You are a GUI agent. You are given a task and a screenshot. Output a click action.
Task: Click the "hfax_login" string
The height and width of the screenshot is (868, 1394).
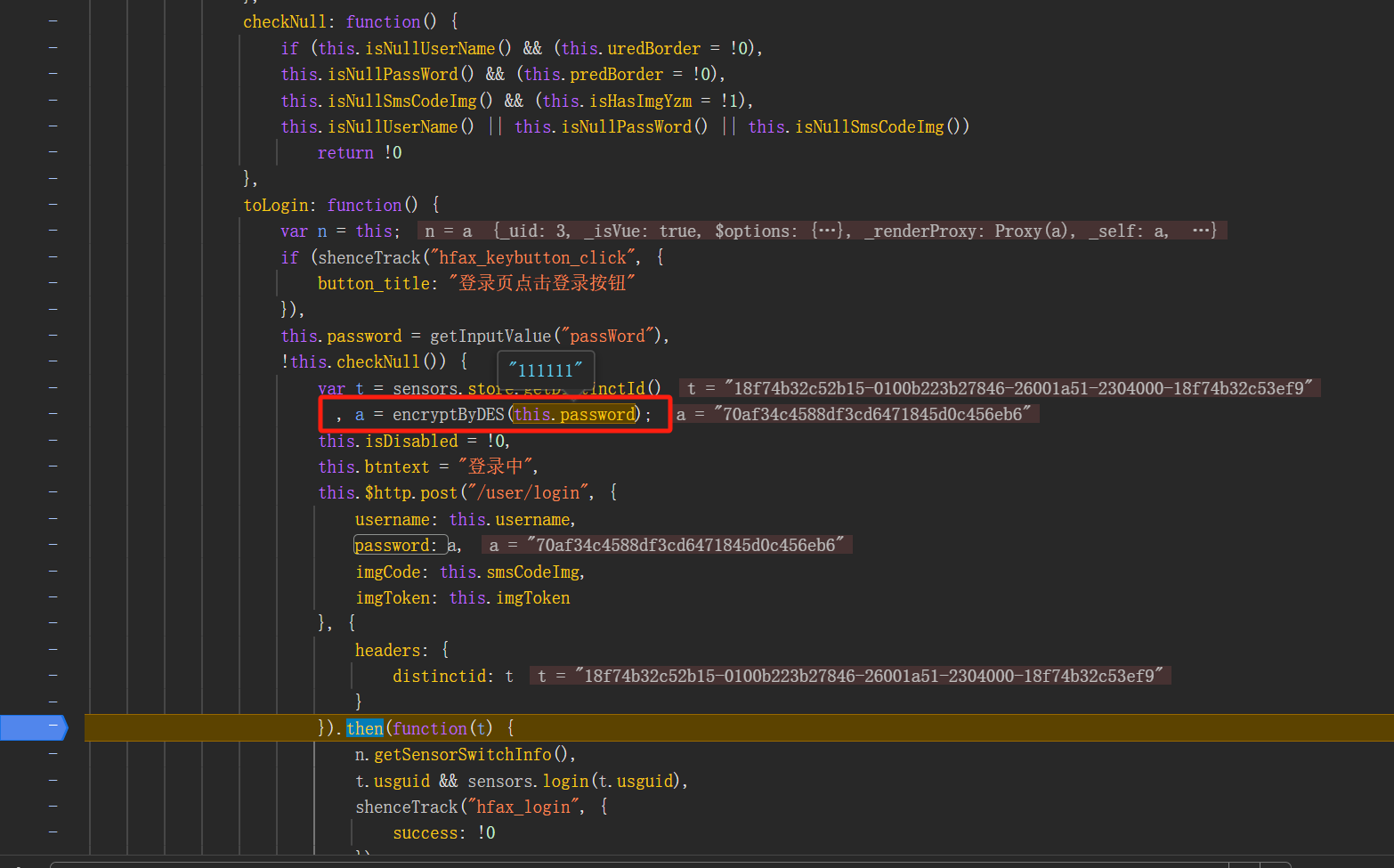(523, 807)
